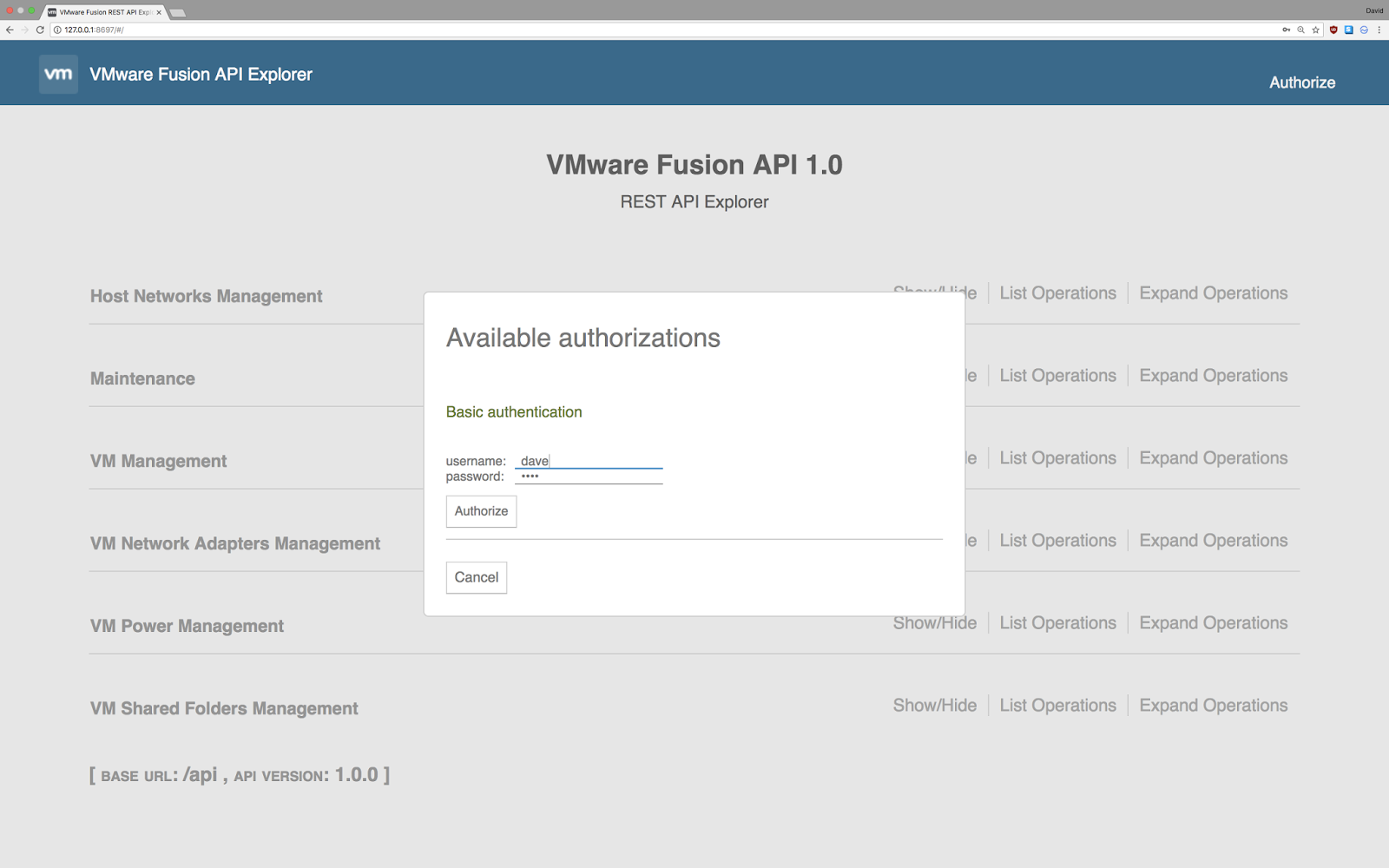
Task: List Operations for VM Shared Folders Management
Action: pyautogui.click(x=1057, y=706)
